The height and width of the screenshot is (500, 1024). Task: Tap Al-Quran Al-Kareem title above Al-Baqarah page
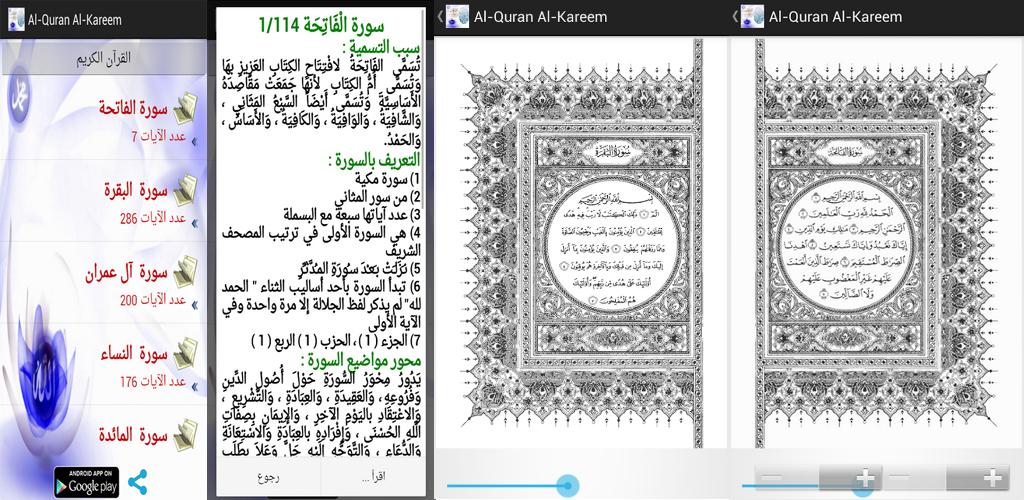coord(540,16)
